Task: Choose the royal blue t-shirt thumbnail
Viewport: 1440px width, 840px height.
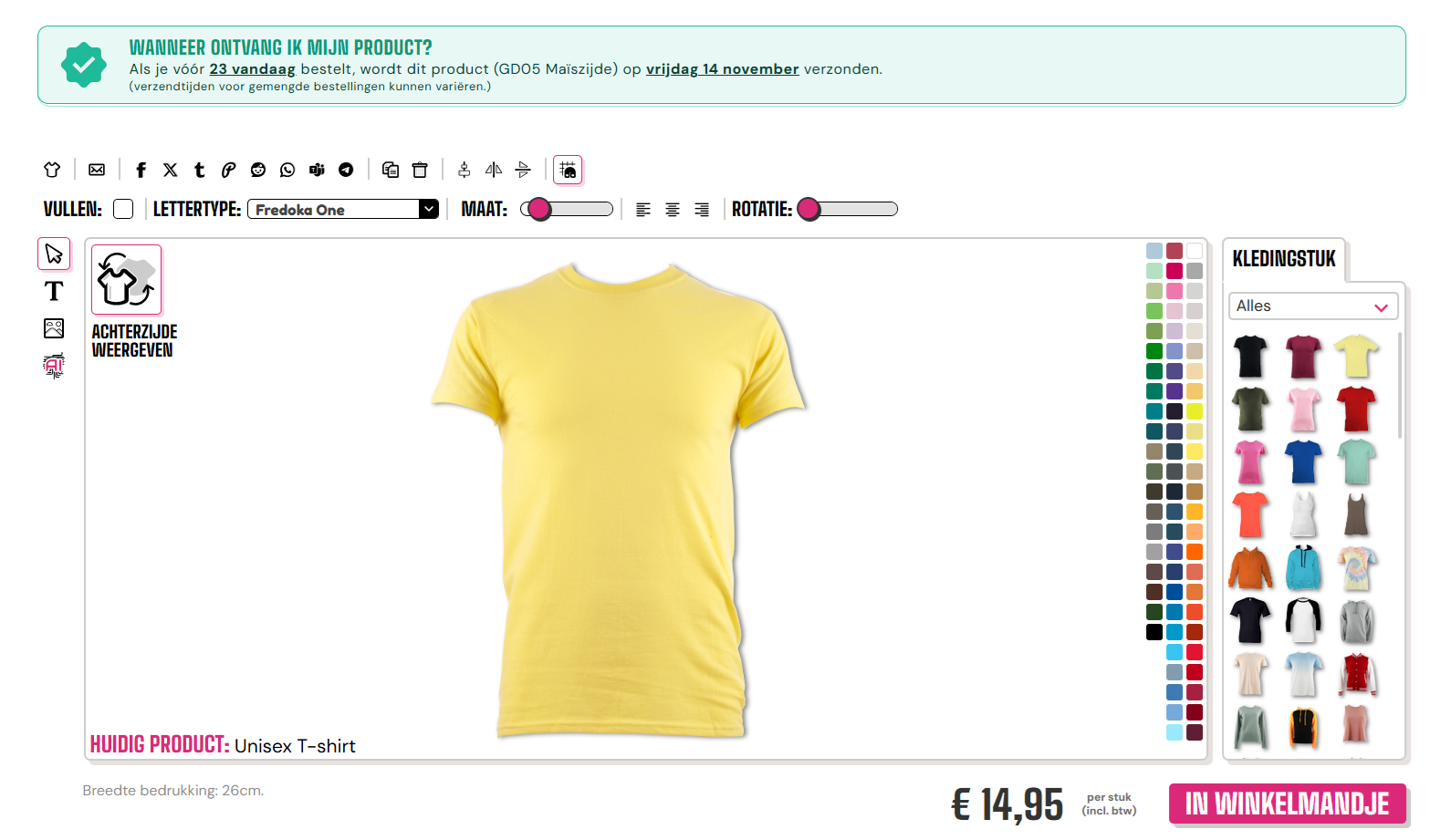Action: 1303,461
